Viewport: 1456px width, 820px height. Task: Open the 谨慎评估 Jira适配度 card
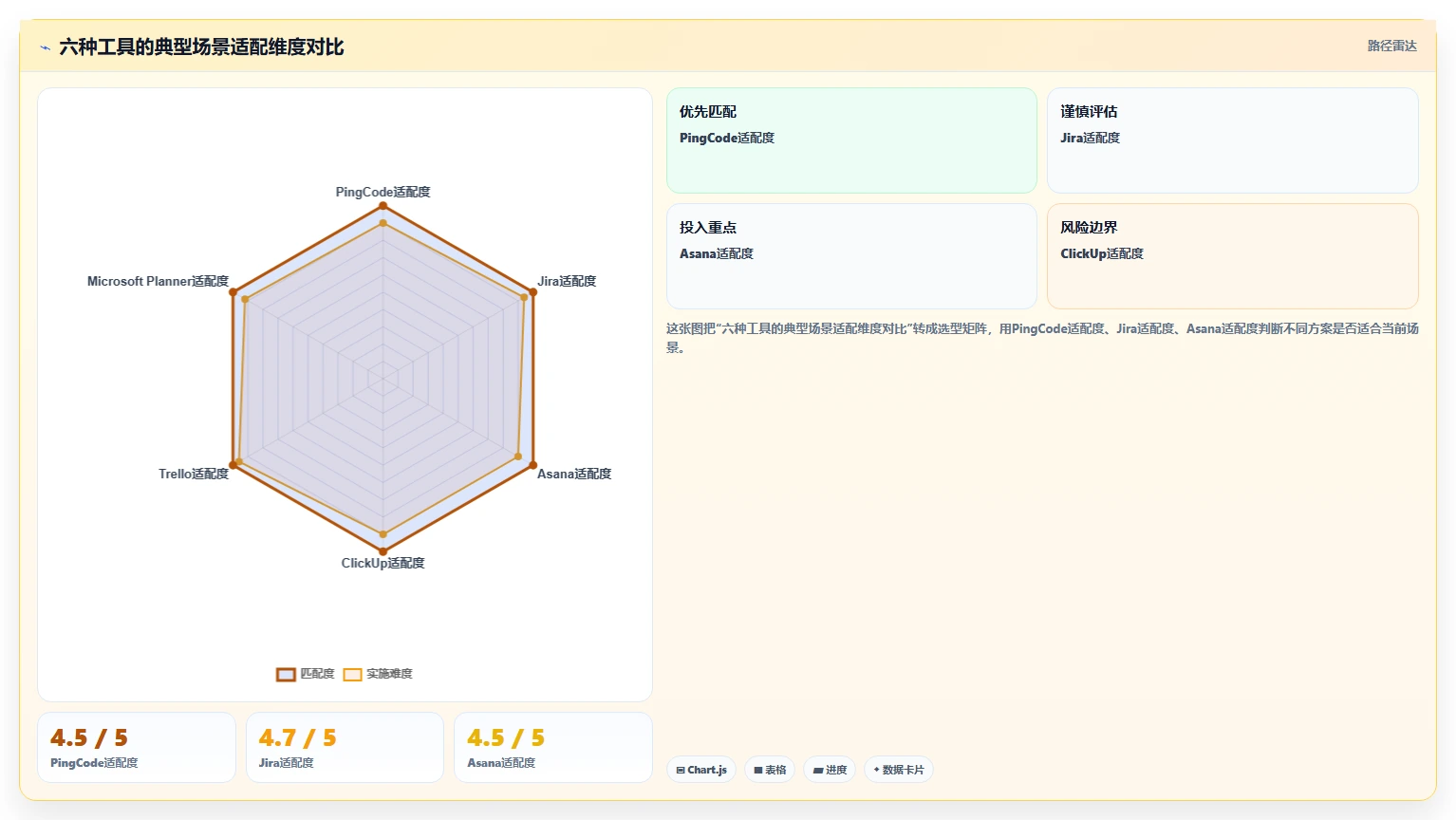pyautogui.click(x=1233, y=140)
